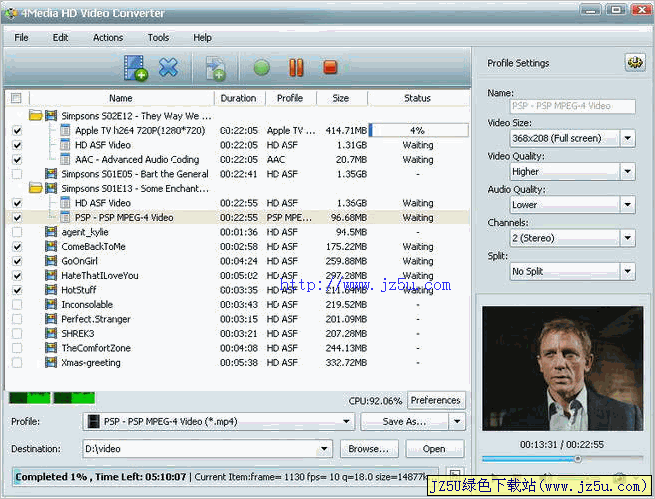Click the video preview thumbnail

click(562, 368)
